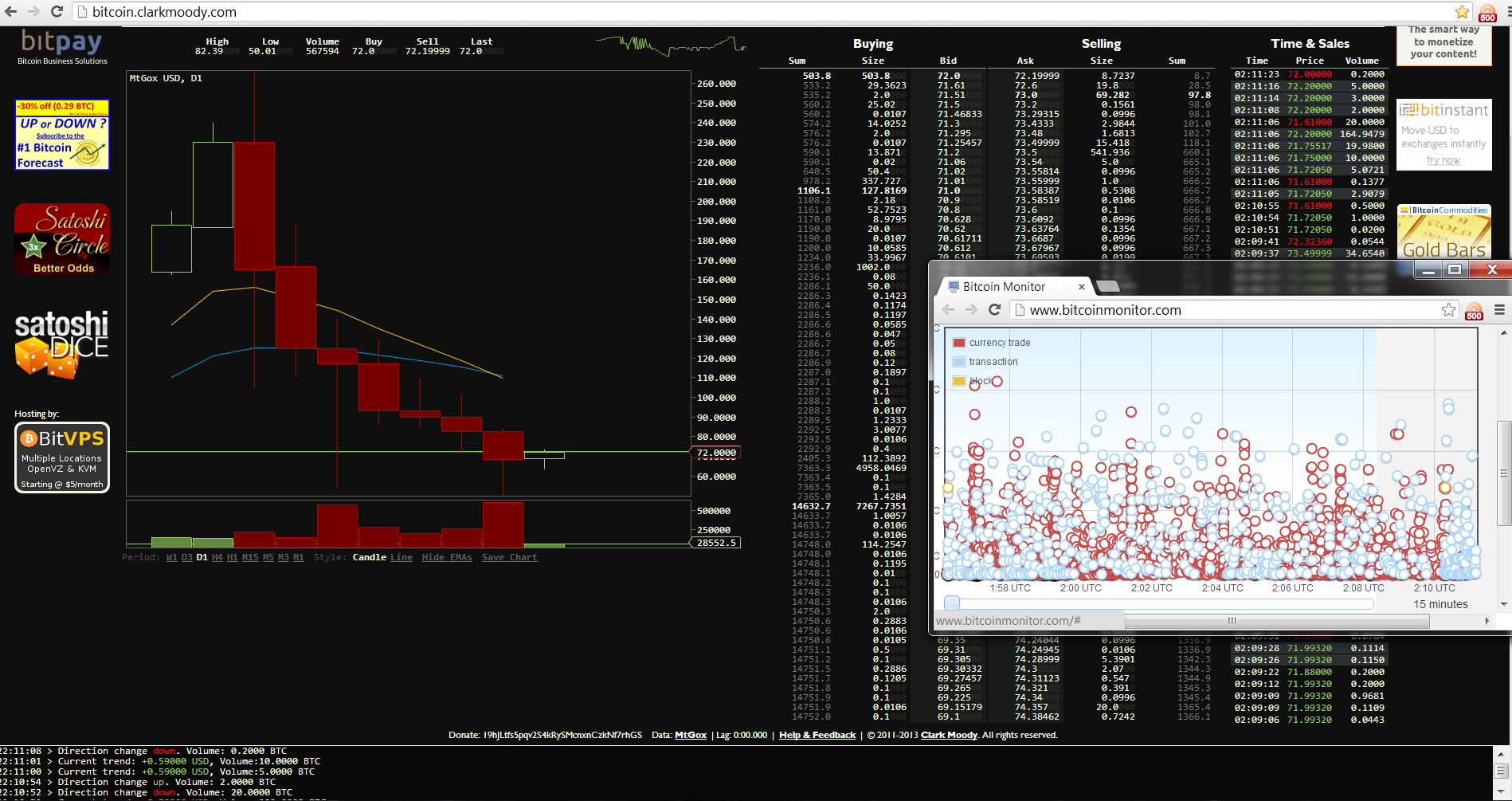1512x801 pixels.
Task: Toggle the 'currency trade' legend entry
Action: [992, 343]
